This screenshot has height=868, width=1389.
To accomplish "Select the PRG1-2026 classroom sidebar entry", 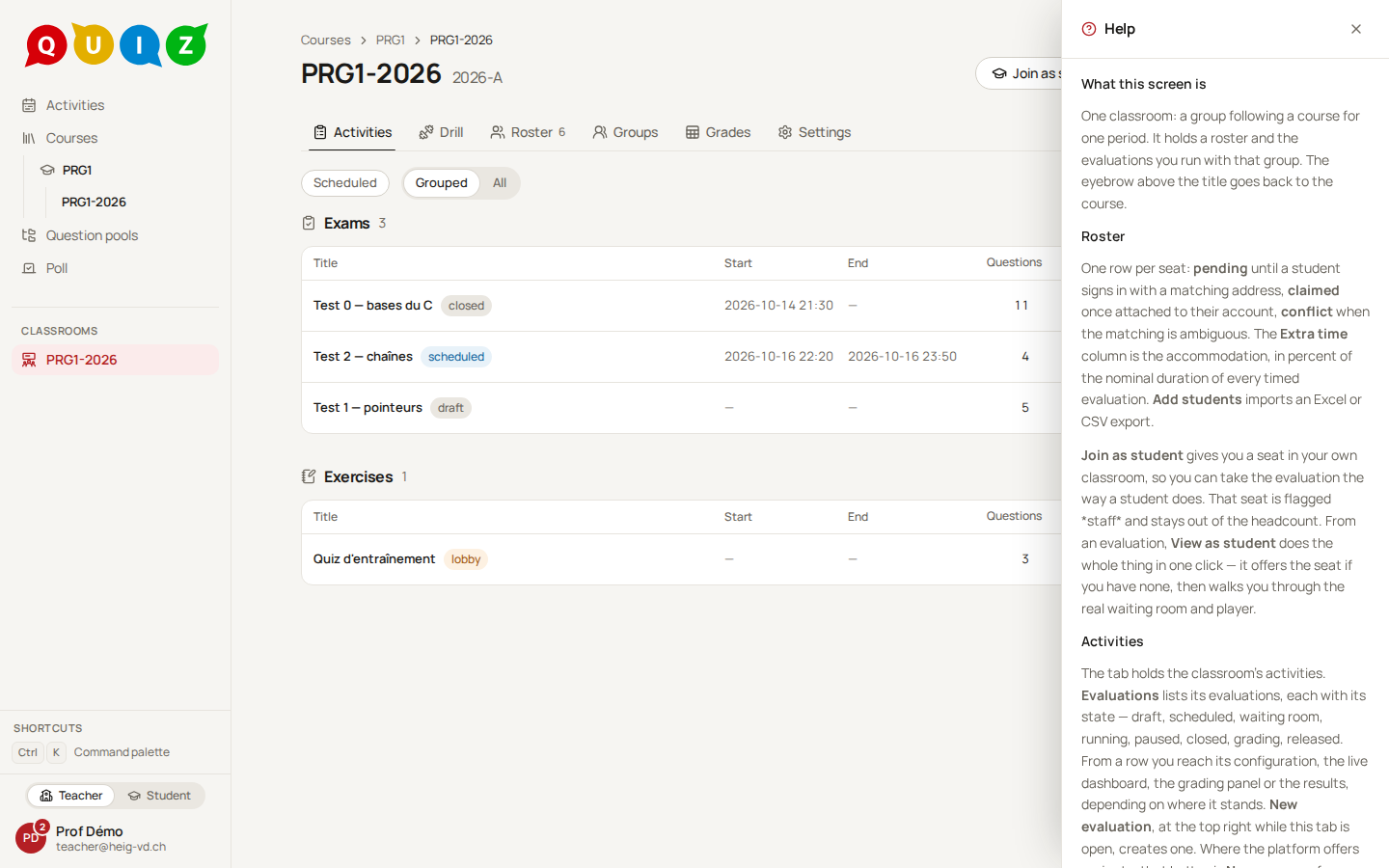I will click(x=115, y=360).
